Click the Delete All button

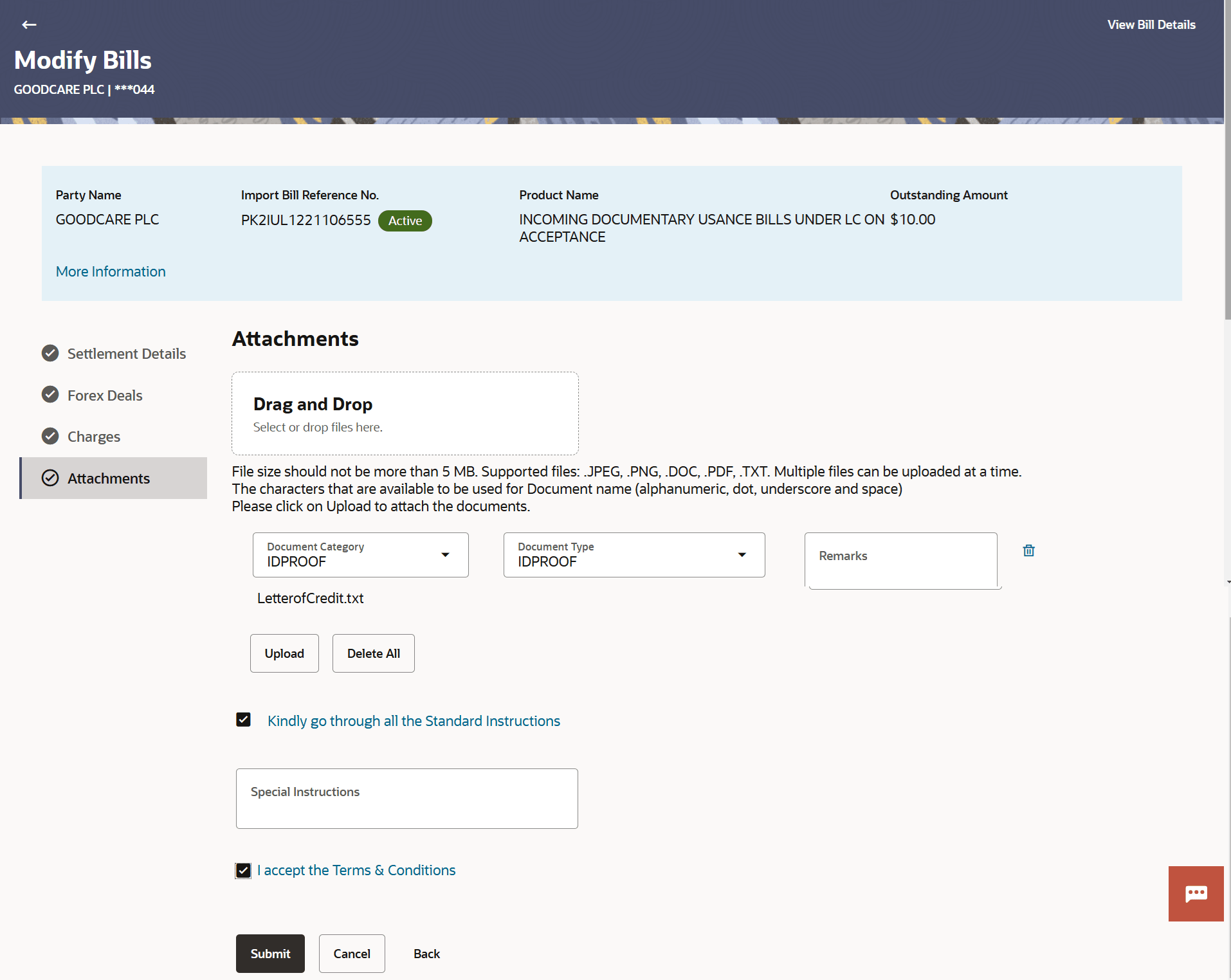click(x=374, y=653)
